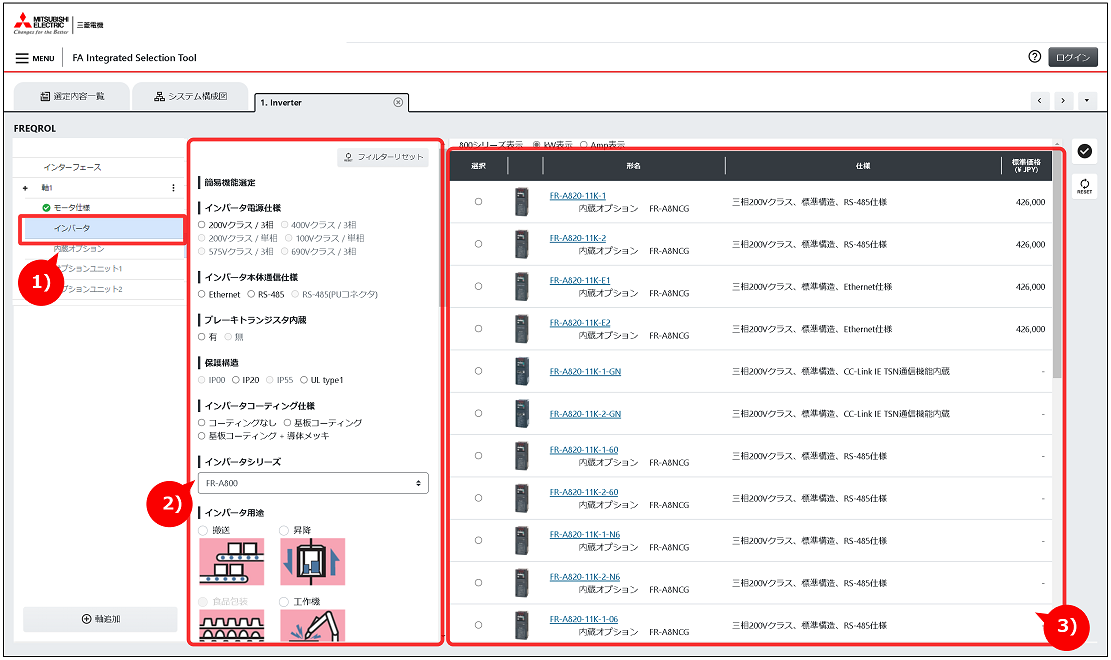
Task: Switch to the 選定内容一覧 tab
Action: pos(72,96)
